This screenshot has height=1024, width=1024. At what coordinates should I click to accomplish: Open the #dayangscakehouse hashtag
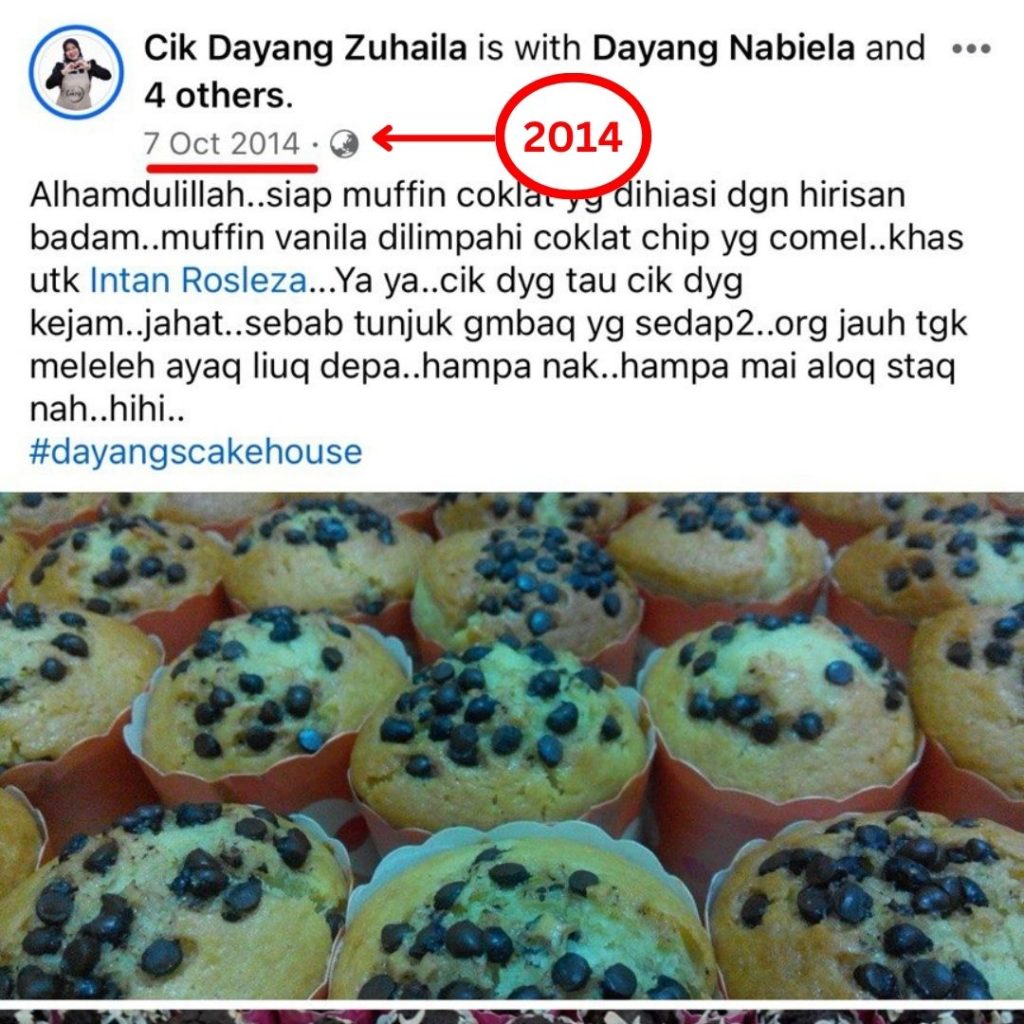click(196, 452)
